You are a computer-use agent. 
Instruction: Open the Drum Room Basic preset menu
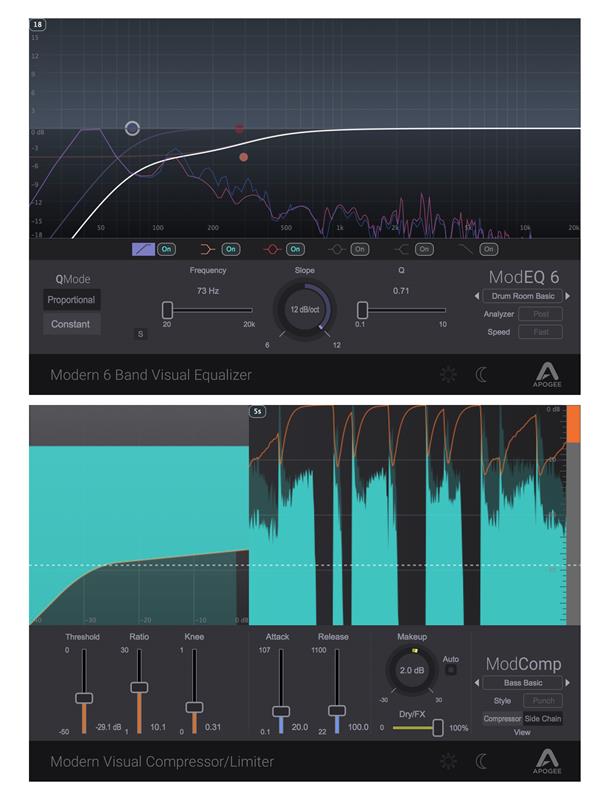(x=523, y=296)
